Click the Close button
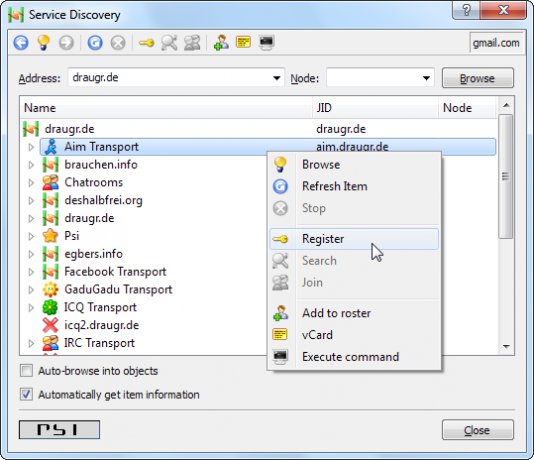 click(477, 430)
